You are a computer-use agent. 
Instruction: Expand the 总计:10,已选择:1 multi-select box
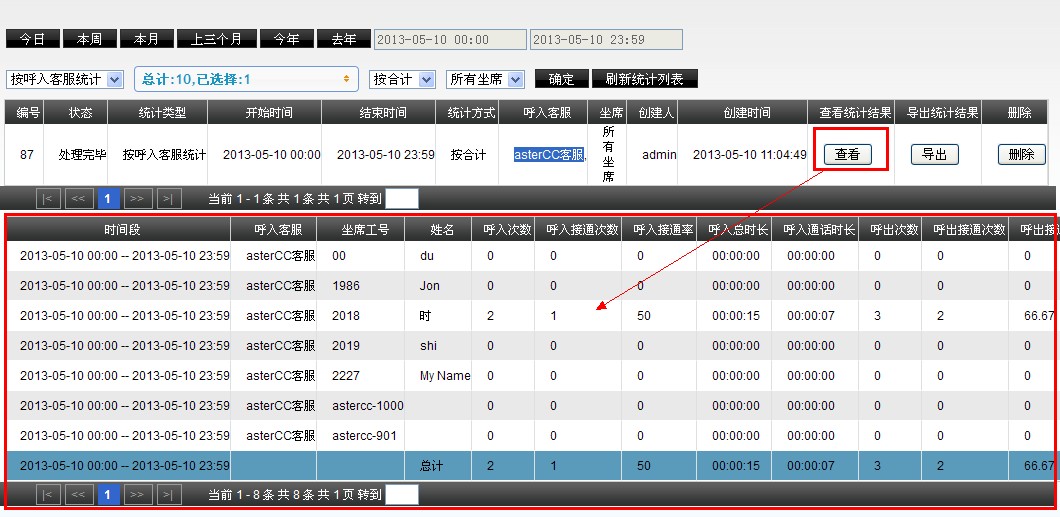tap(245, 79)
